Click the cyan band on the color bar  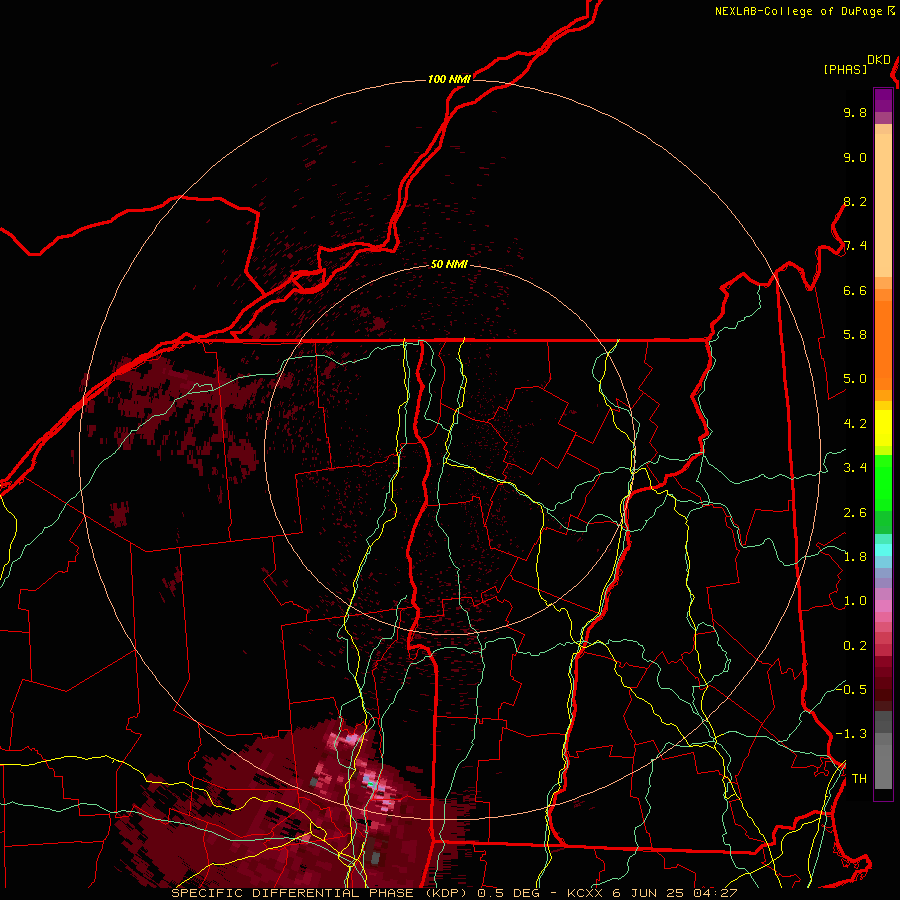[x=883, y=549]
